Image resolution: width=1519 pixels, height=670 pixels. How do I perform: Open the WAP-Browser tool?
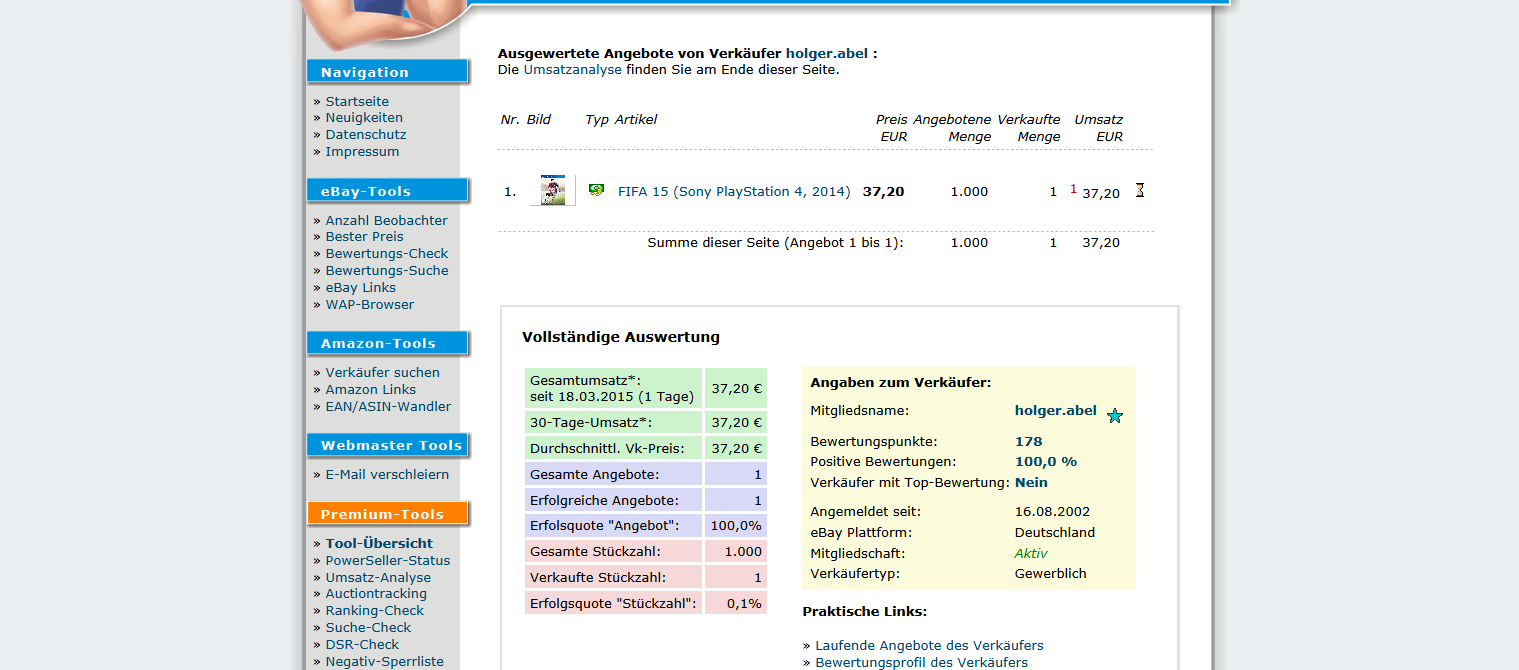pos(369,304)
